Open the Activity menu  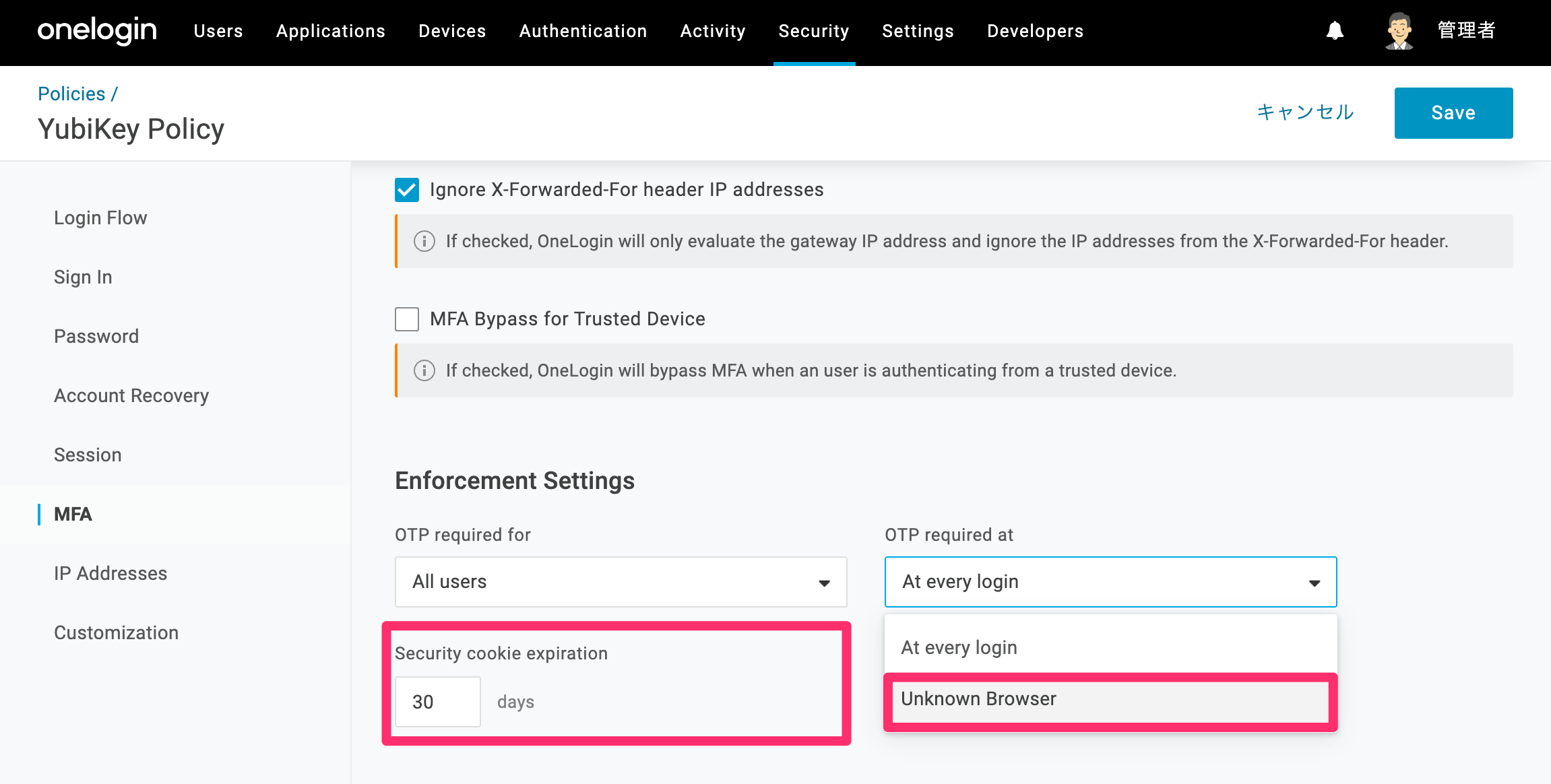pos(713,31)
